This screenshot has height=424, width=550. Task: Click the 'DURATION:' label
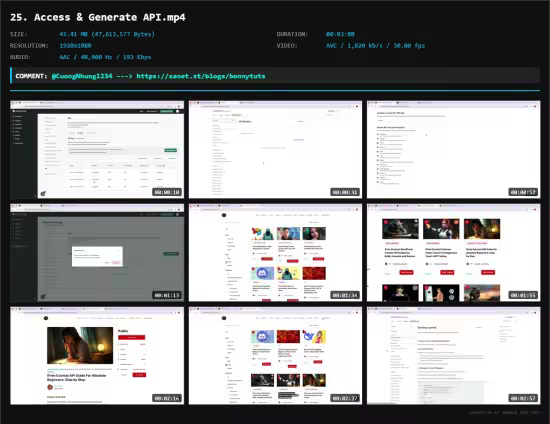click(292, 34)
